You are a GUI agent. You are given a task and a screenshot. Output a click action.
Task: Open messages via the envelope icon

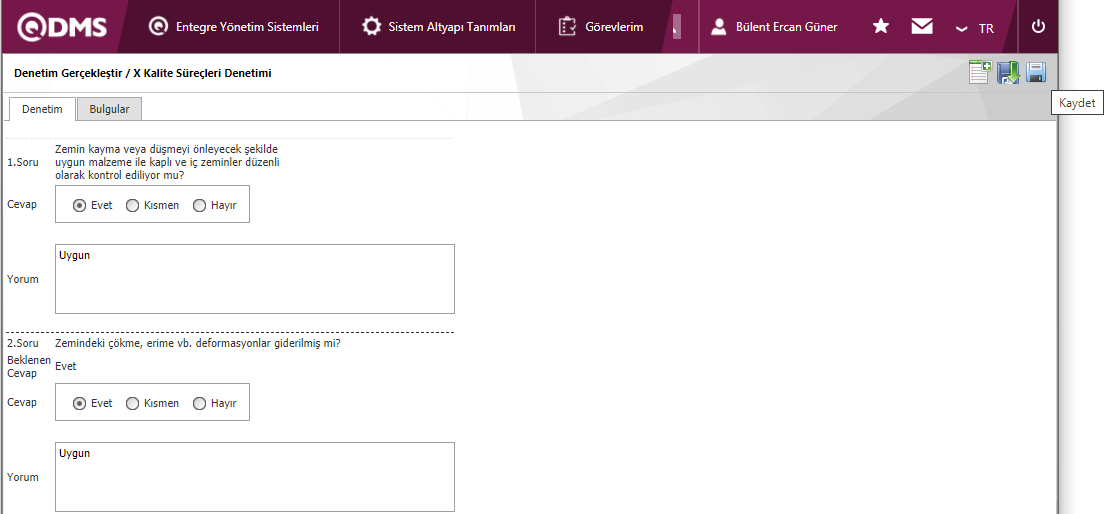[x=921, y=27]
